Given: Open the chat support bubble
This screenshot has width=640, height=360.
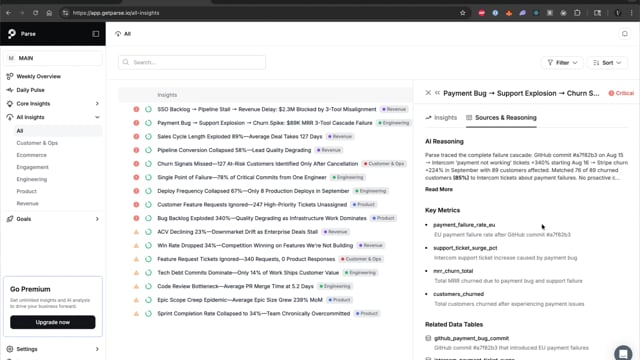Looking at the screenshot, I should tap(623, 353).
